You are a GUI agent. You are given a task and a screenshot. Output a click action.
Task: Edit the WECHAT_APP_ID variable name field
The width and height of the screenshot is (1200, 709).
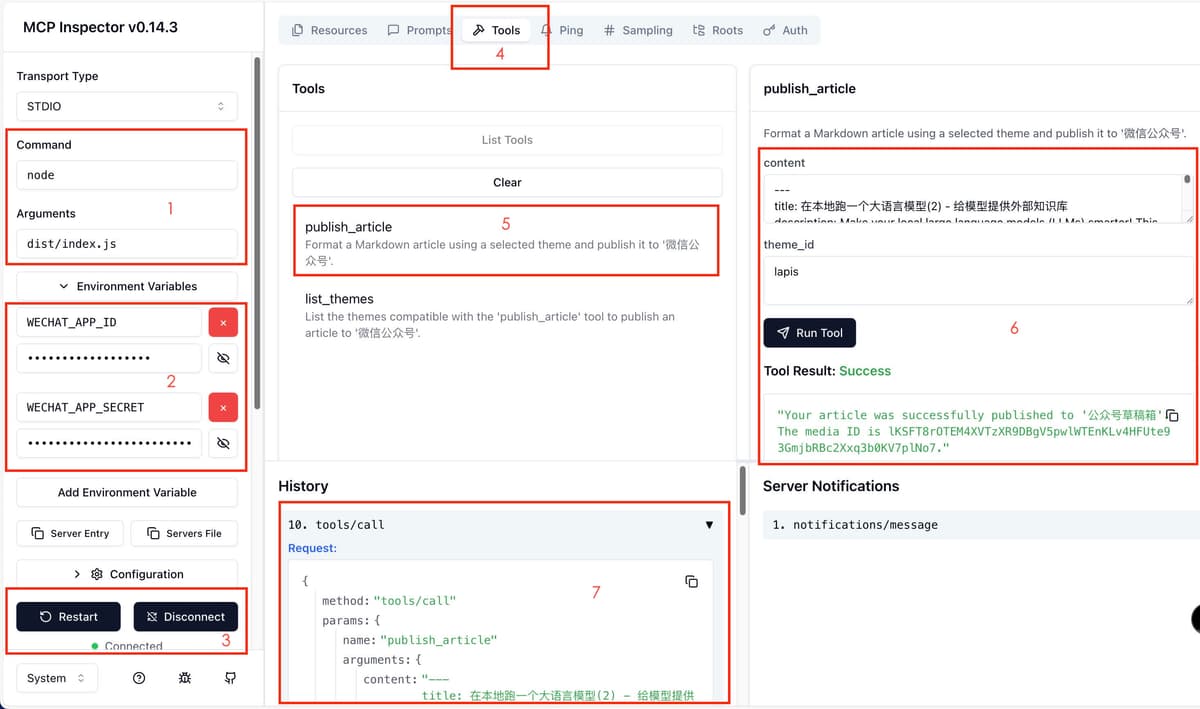[x=109, y=323]
